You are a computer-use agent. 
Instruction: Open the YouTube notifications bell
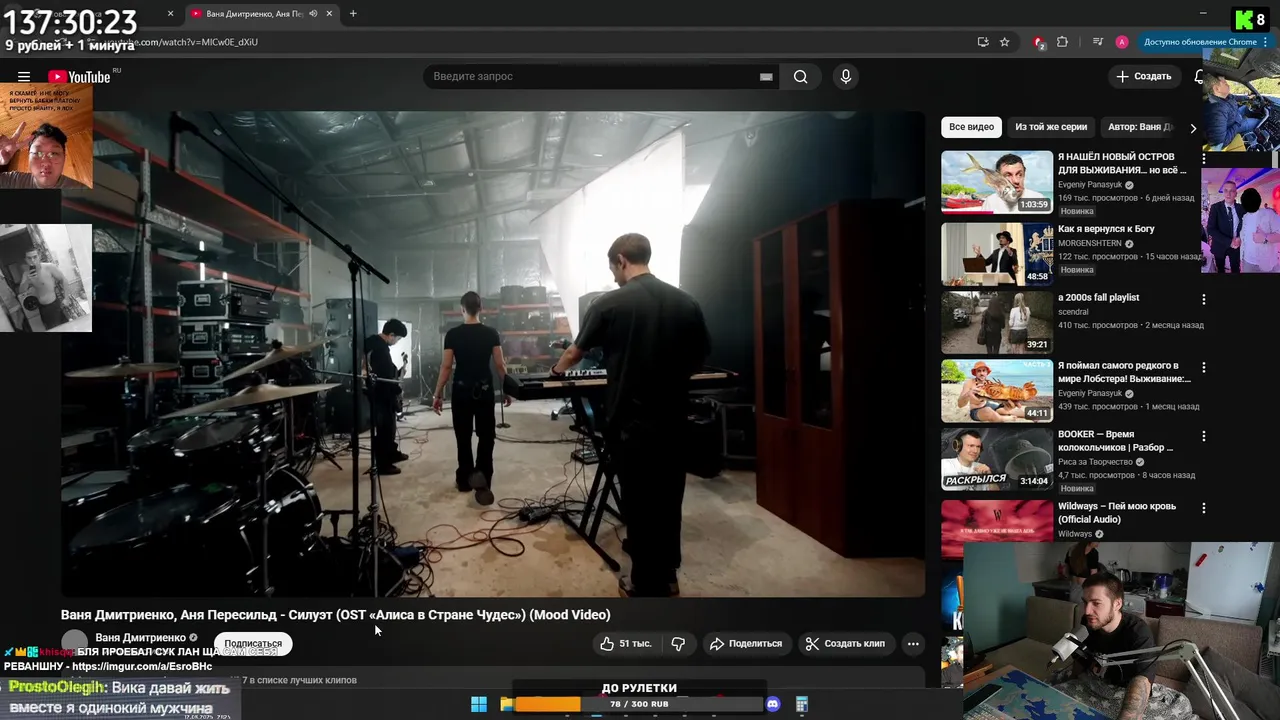coord(1199,77)
